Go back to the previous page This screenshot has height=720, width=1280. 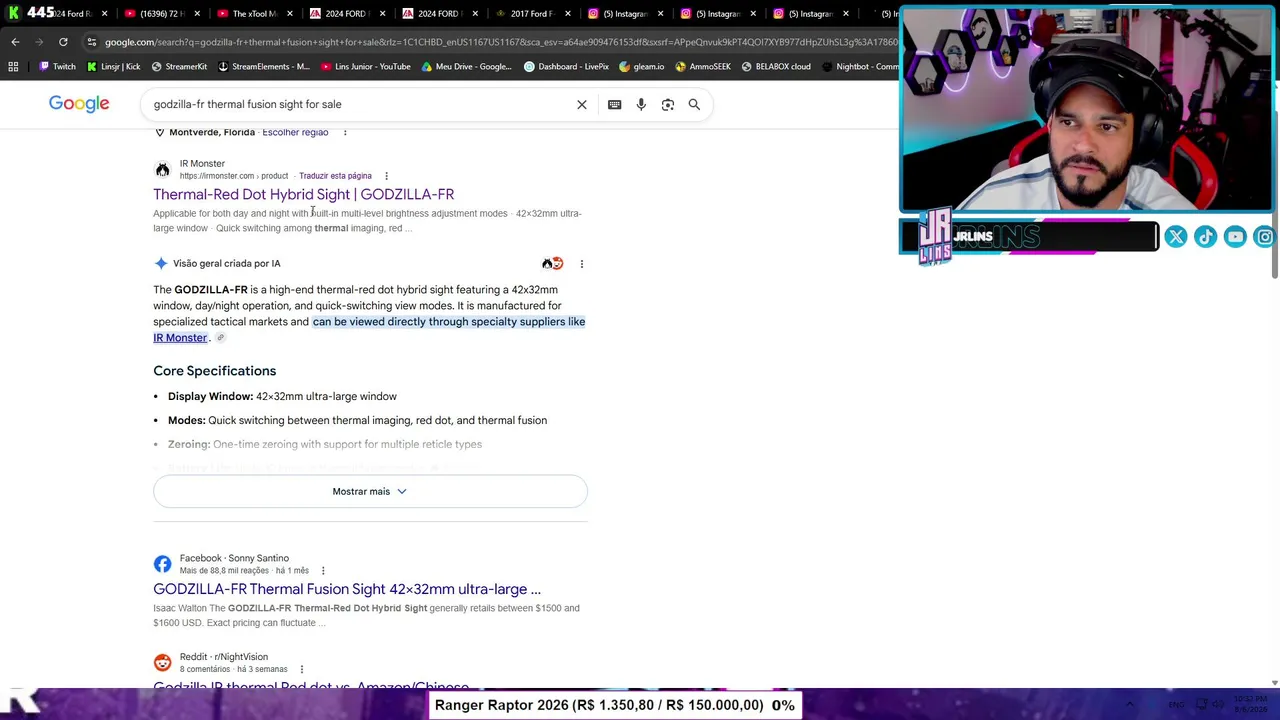point(15,42)
